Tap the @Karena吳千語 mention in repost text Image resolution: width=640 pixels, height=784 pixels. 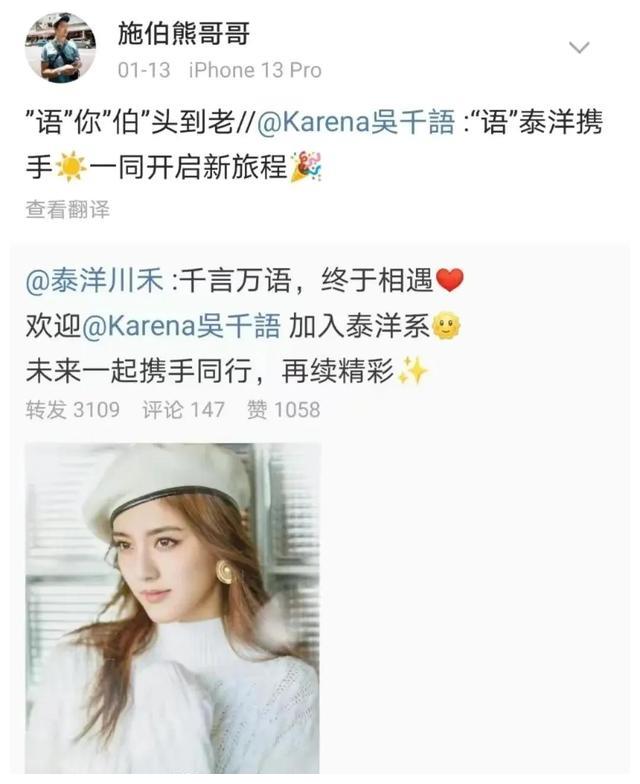(356, 122)
